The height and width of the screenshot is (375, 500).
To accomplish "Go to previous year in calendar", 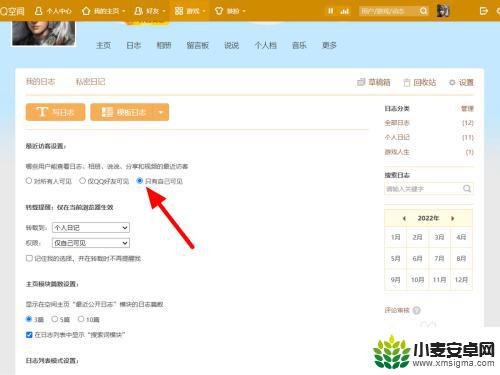I will [404, 219].
